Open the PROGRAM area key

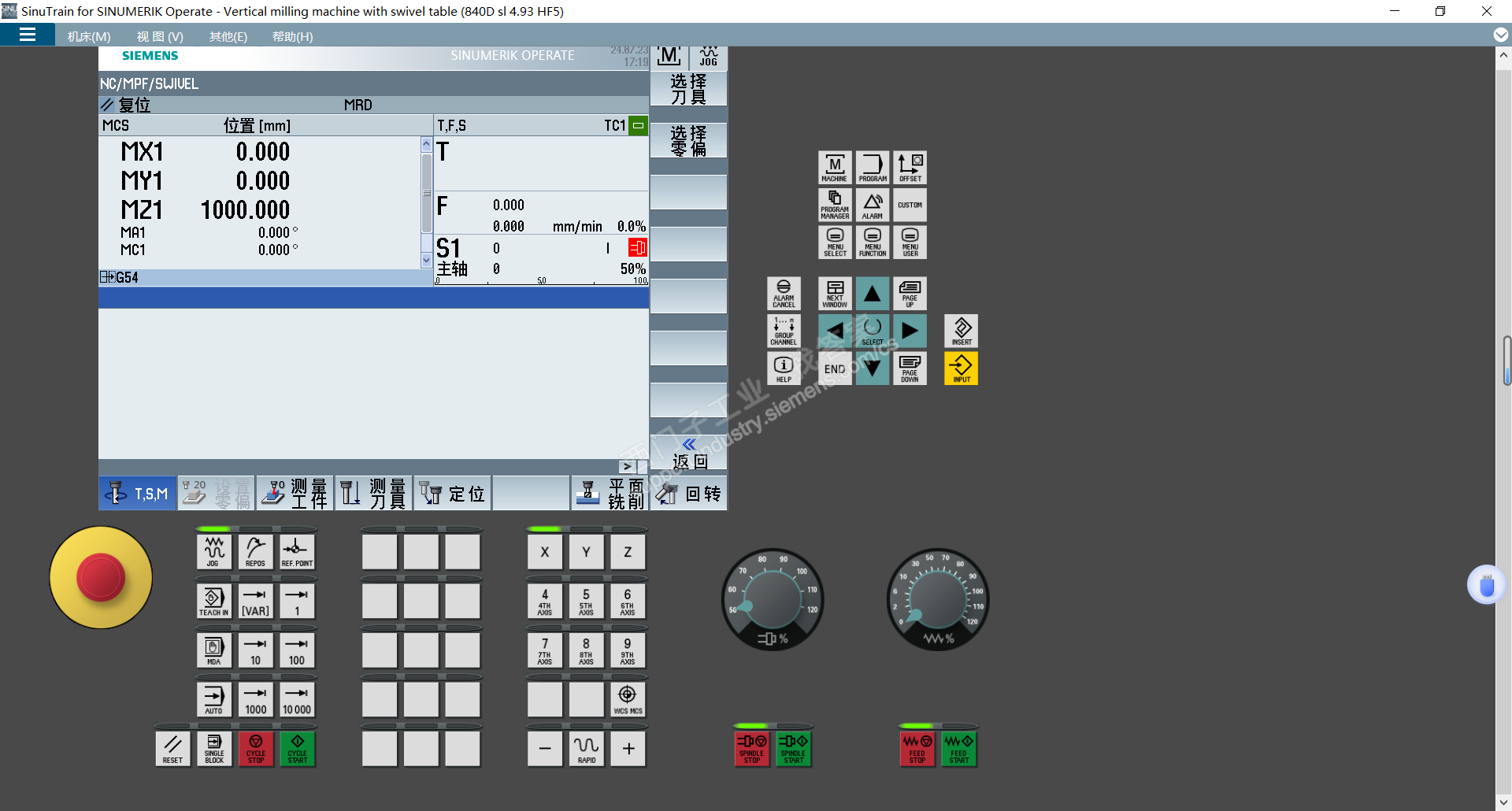click(873, 168)
